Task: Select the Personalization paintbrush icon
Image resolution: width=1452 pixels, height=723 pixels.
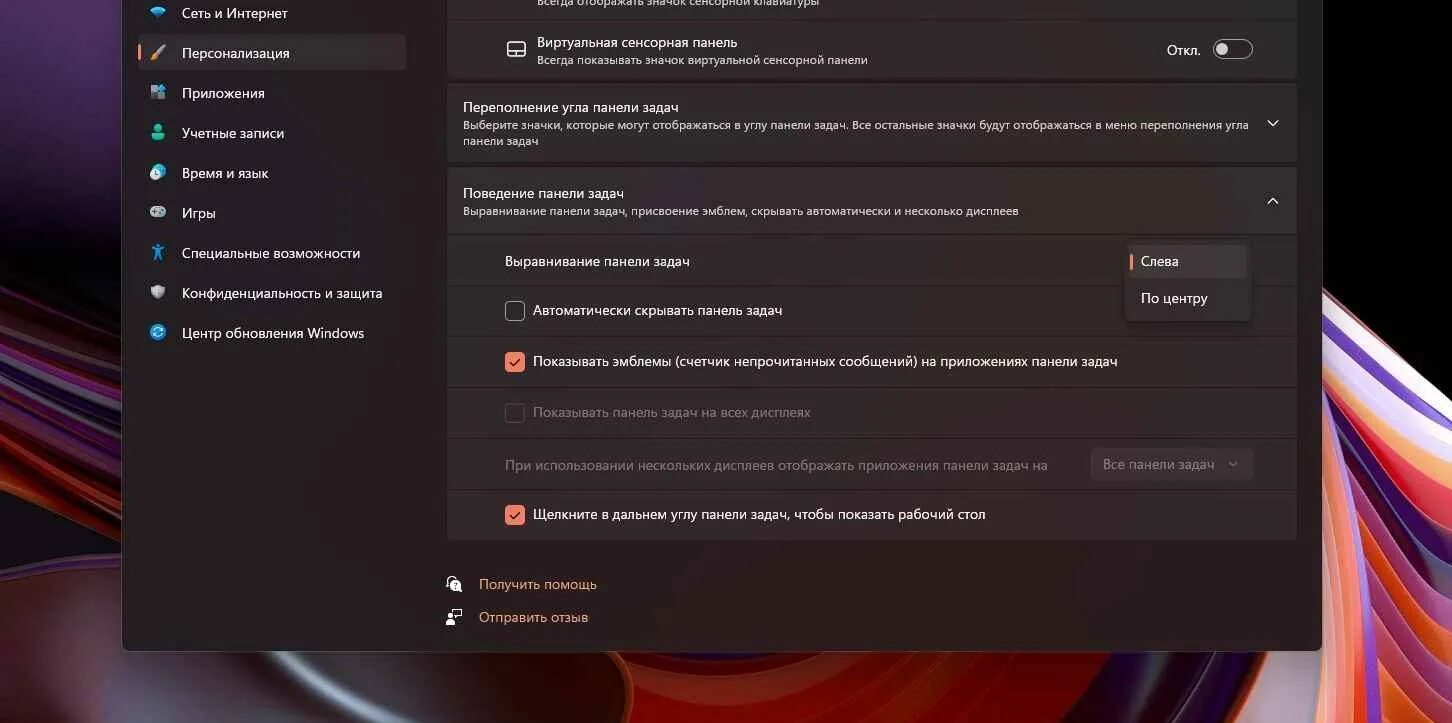Action: point(158,53)
